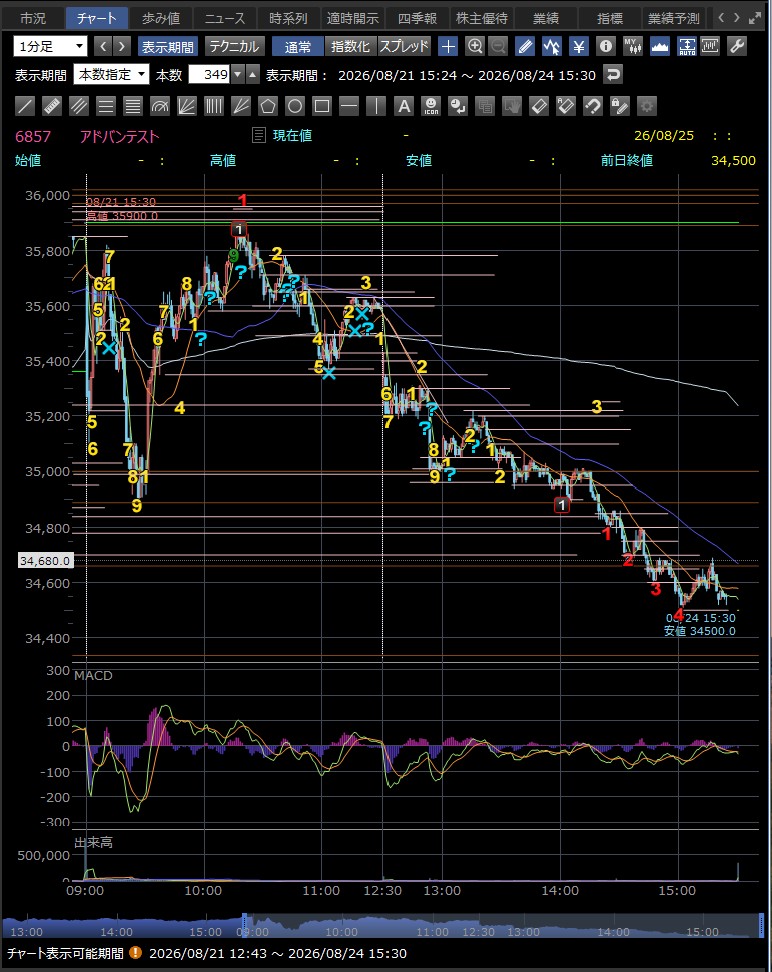
Task: Increase bar count with up arrow
Action: pyautogui.click(x=252, y=75)
